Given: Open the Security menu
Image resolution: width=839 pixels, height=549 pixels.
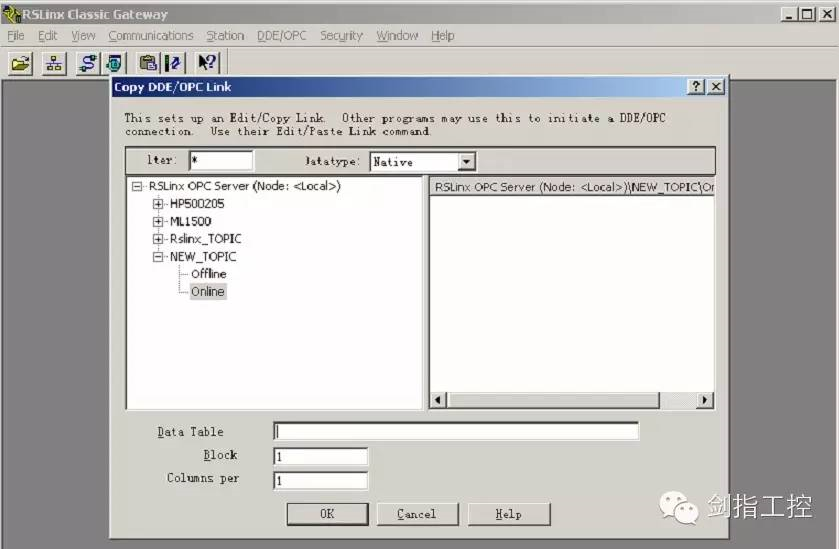Looking at the screenshot, I should click(x=341, y=36).
